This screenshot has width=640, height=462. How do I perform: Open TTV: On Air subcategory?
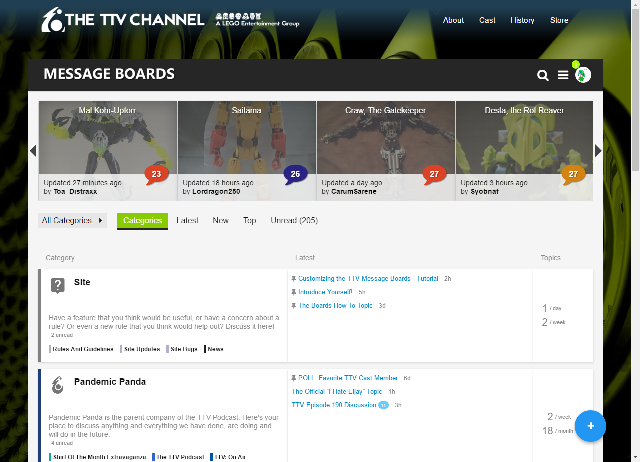230,457
